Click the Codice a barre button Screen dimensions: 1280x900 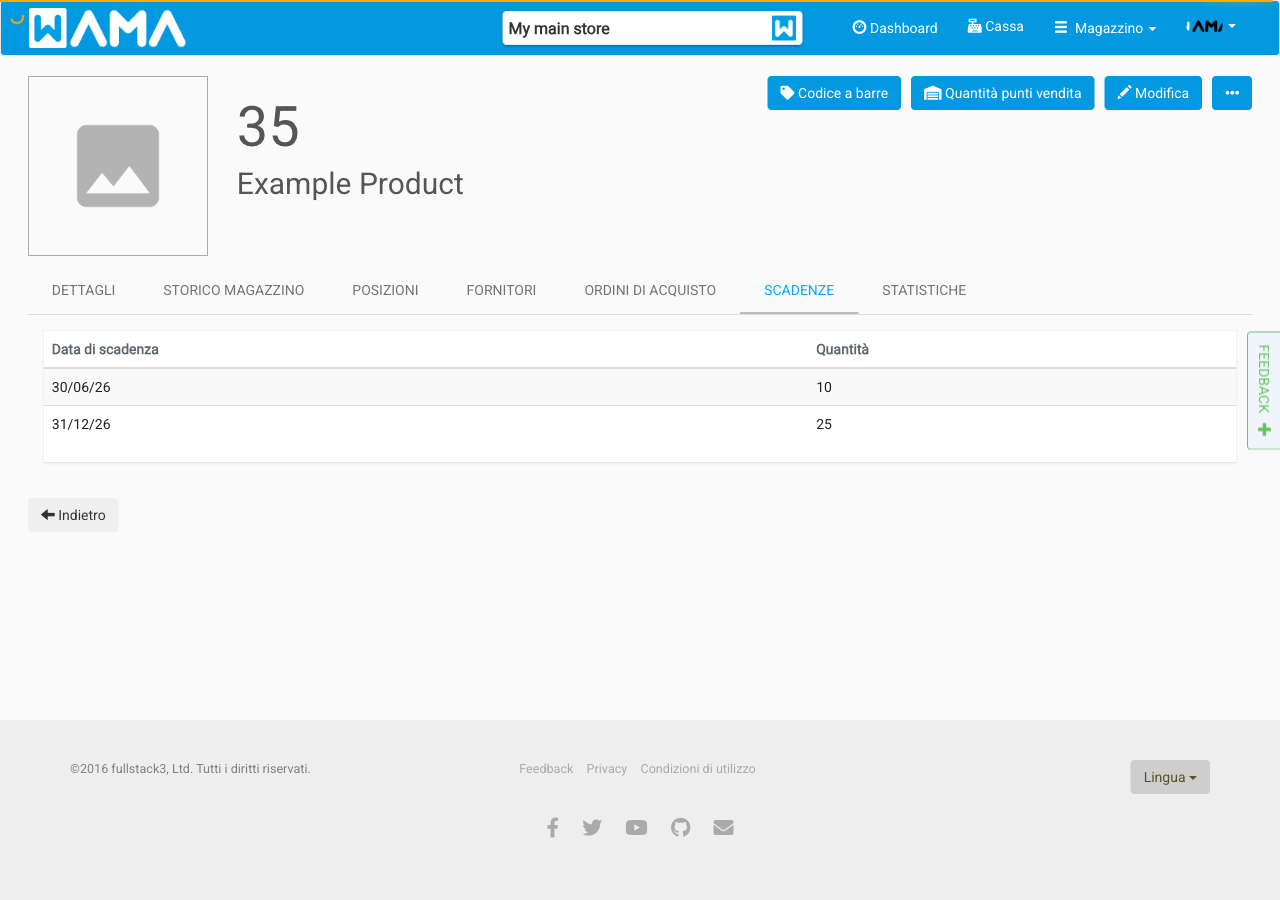coord(834,93)
